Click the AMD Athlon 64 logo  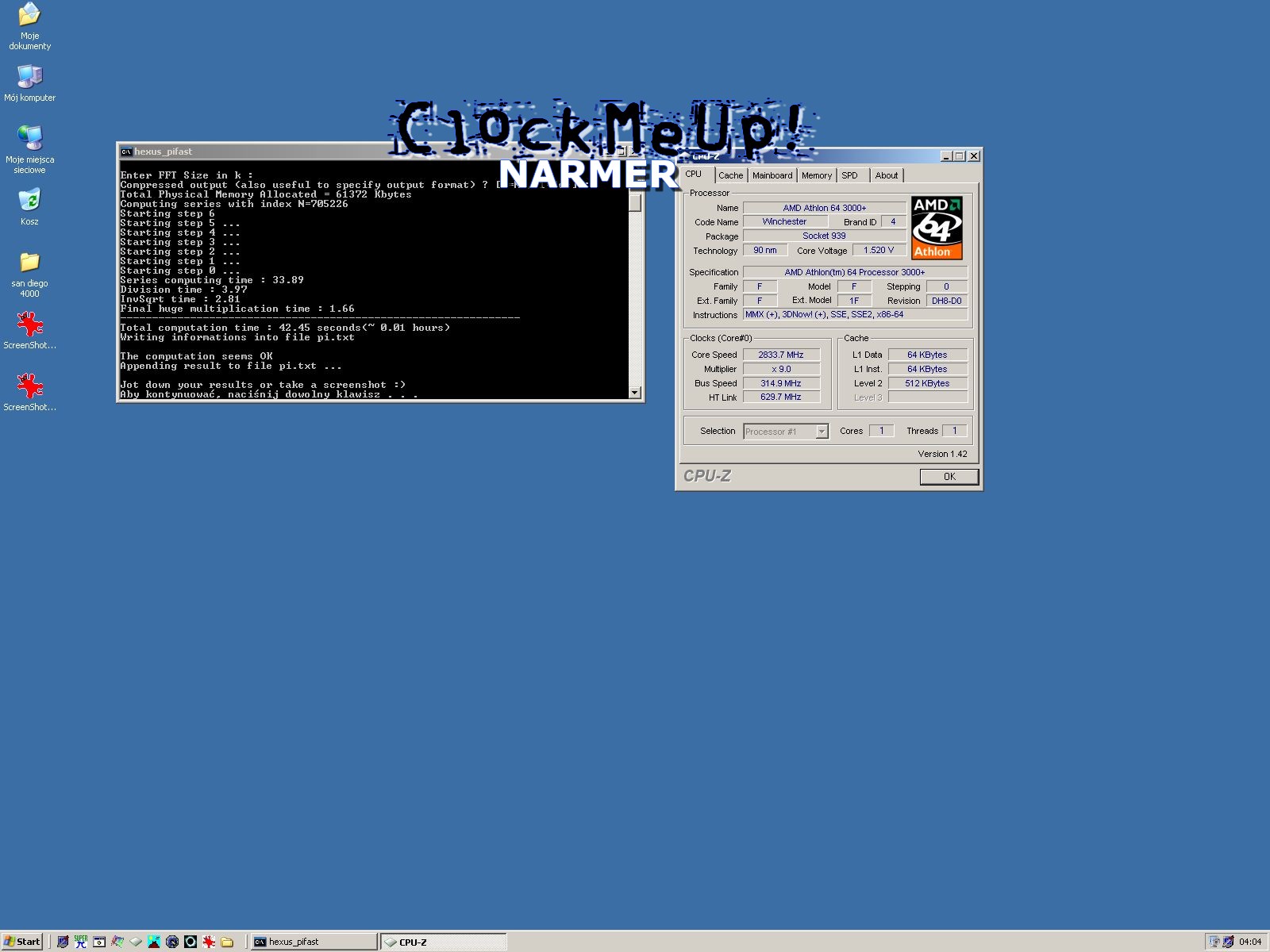click(x=937, y=228)
